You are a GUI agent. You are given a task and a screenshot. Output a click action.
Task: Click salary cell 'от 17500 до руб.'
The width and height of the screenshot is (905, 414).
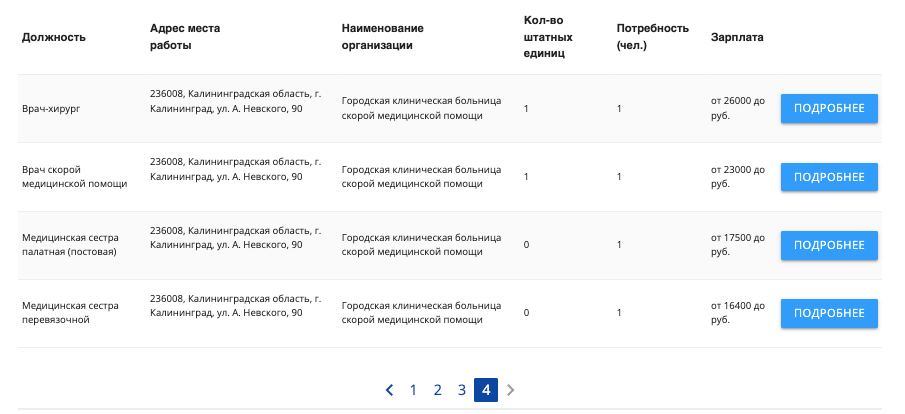coord(737,245)
